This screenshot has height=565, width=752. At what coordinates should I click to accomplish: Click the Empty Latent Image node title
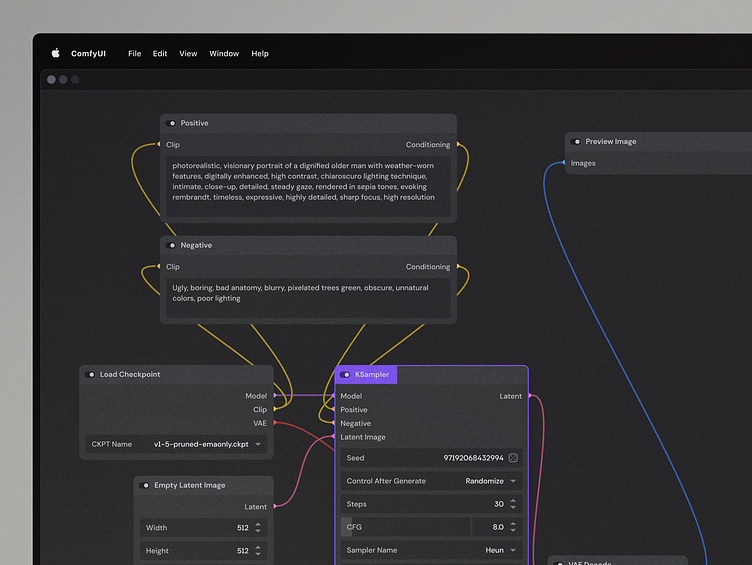tap(189, 485)
